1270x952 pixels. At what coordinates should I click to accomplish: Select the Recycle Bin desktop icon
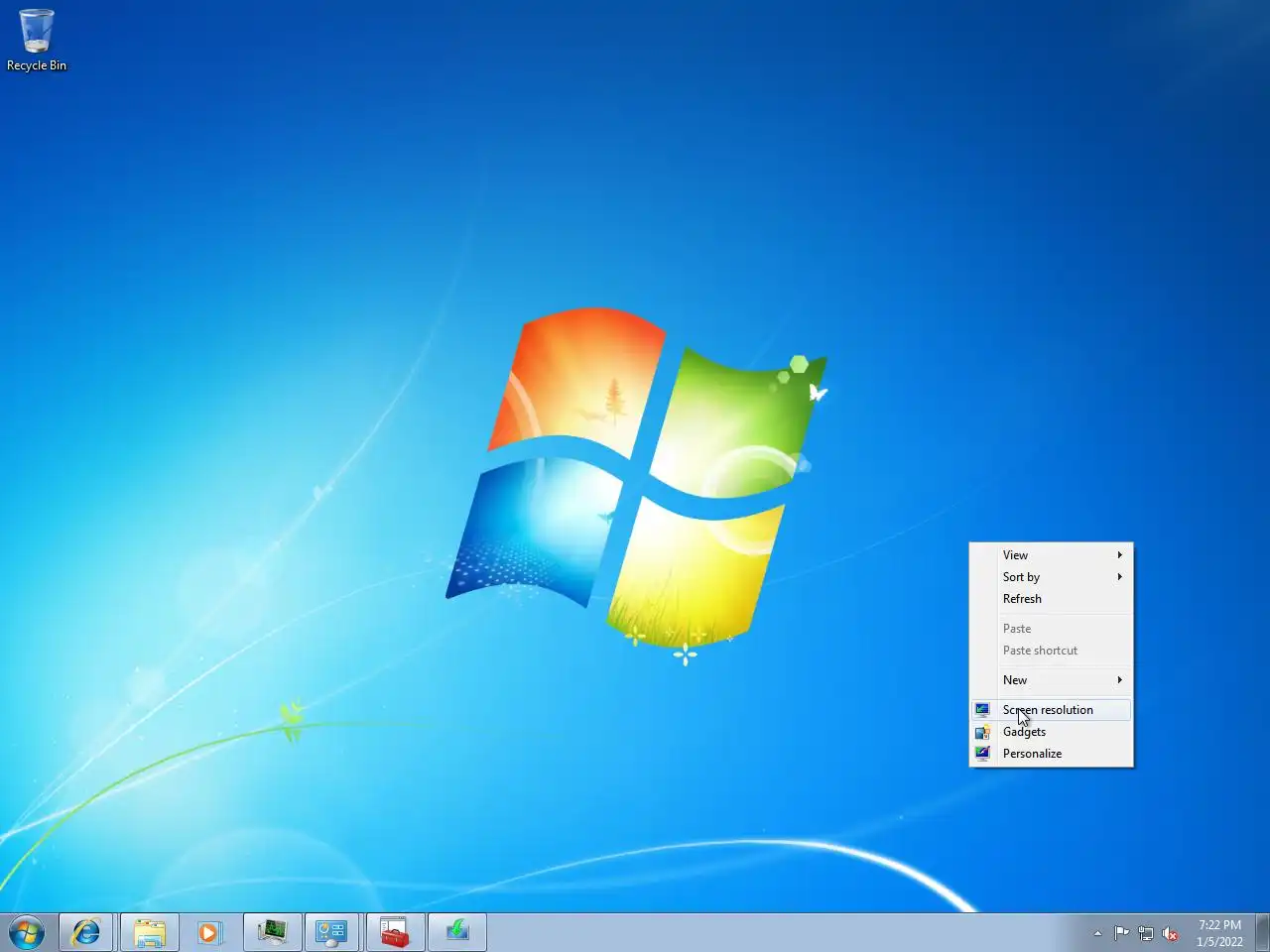[37, 40]
